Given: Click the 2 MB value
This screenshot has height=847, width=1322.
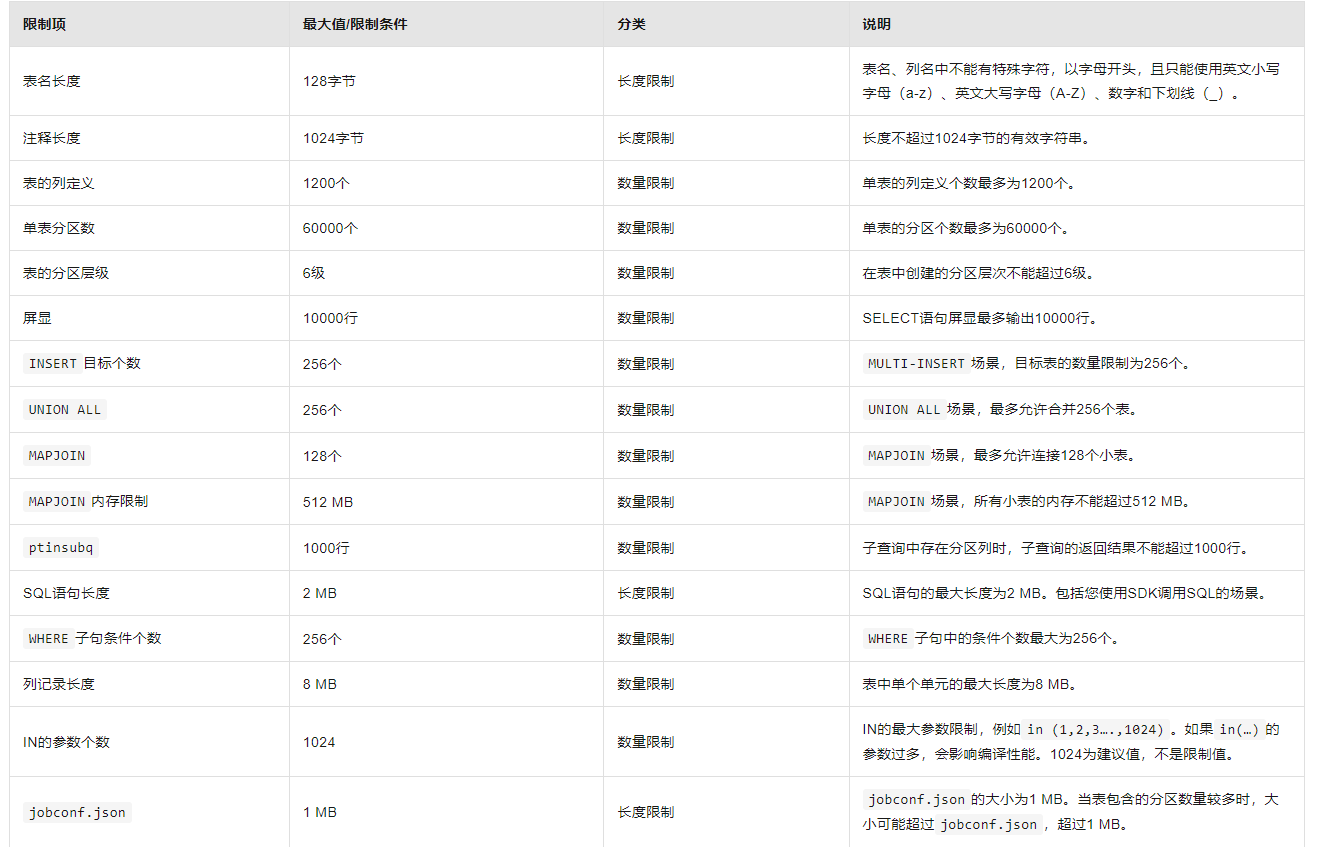Looking at the screenshot, I should pos(320,593).
